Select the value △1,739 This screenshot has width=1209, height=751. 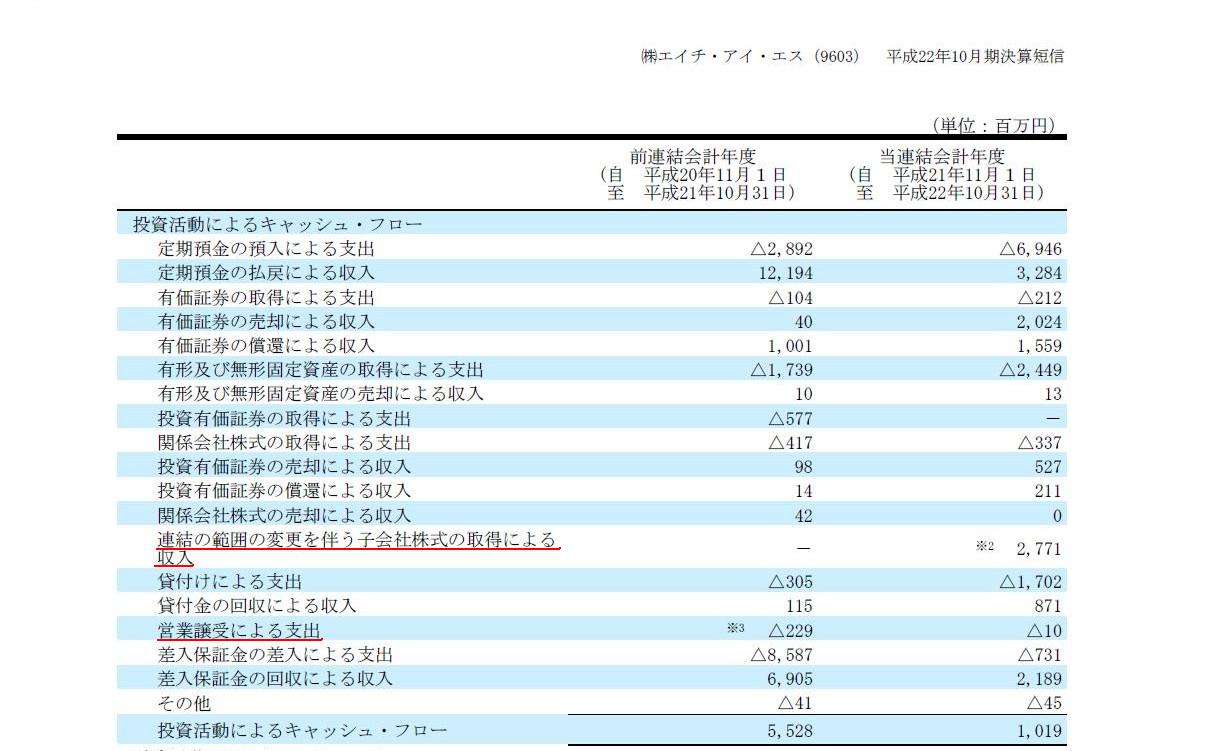pos(781,370)
